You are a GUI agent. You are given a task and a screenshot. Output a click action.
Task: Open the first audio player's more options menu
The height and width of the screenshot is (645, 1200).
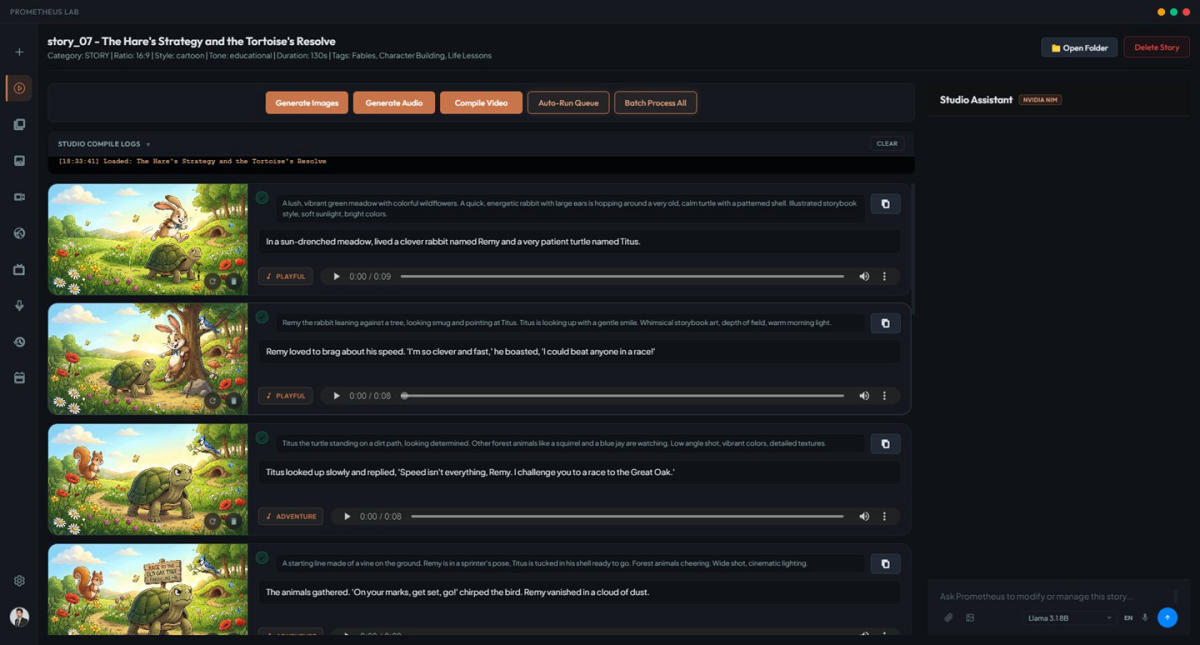[884, 276]
